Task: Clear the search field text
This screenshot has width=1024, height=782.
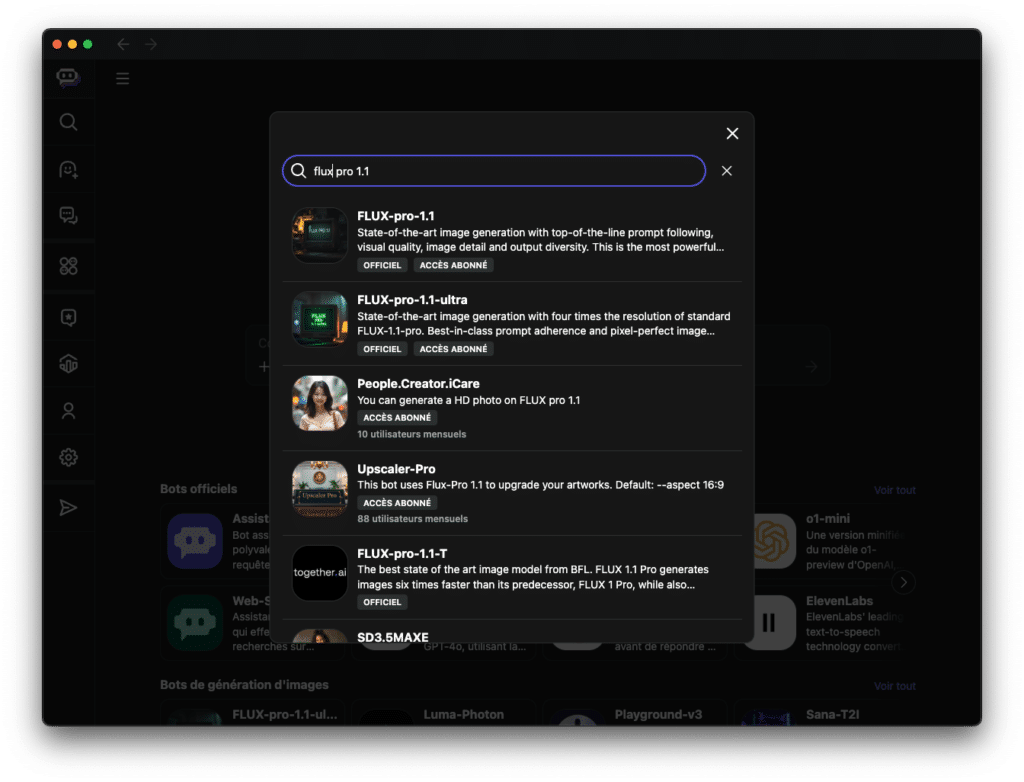Action: point(727,171)
